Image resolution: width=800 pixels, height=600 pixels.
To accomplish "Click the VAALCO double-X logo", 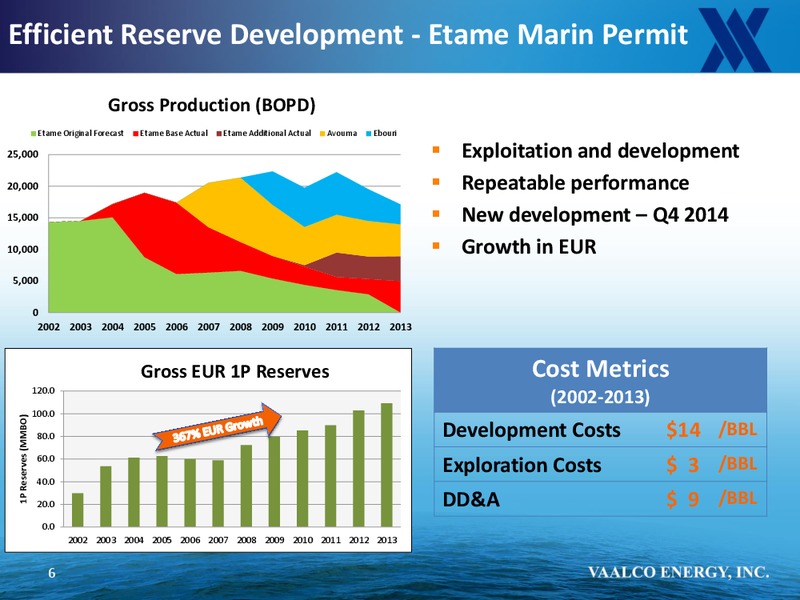I will 734,39.
